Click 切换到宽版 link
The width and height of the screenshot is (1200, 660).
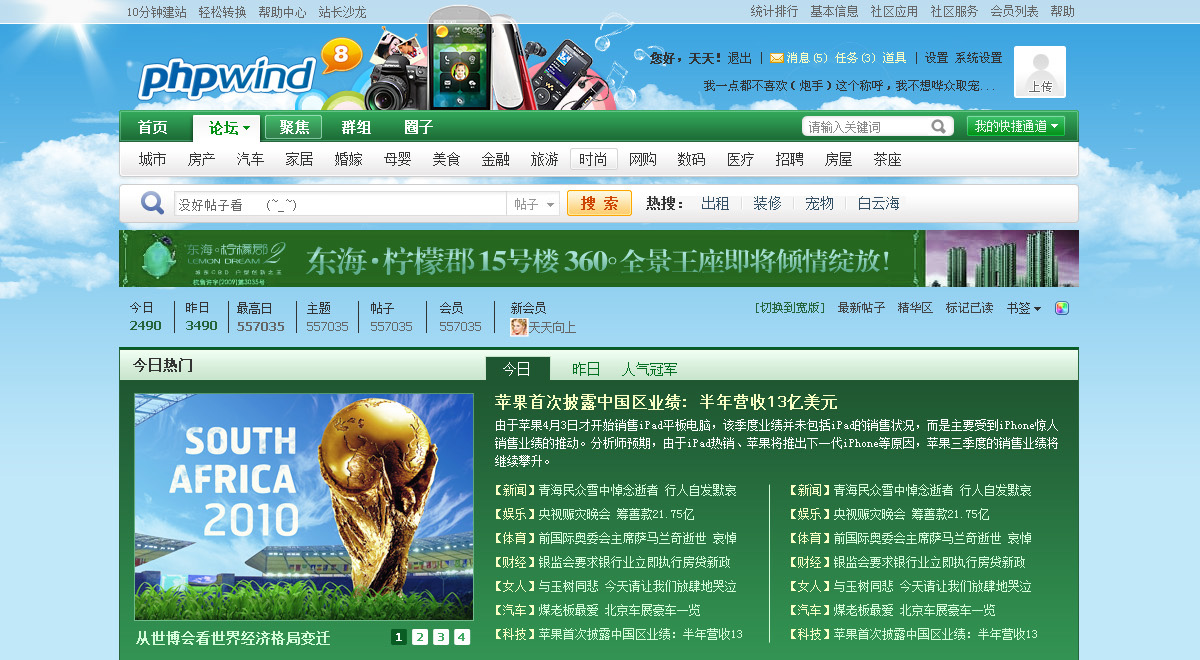[790, 308]
